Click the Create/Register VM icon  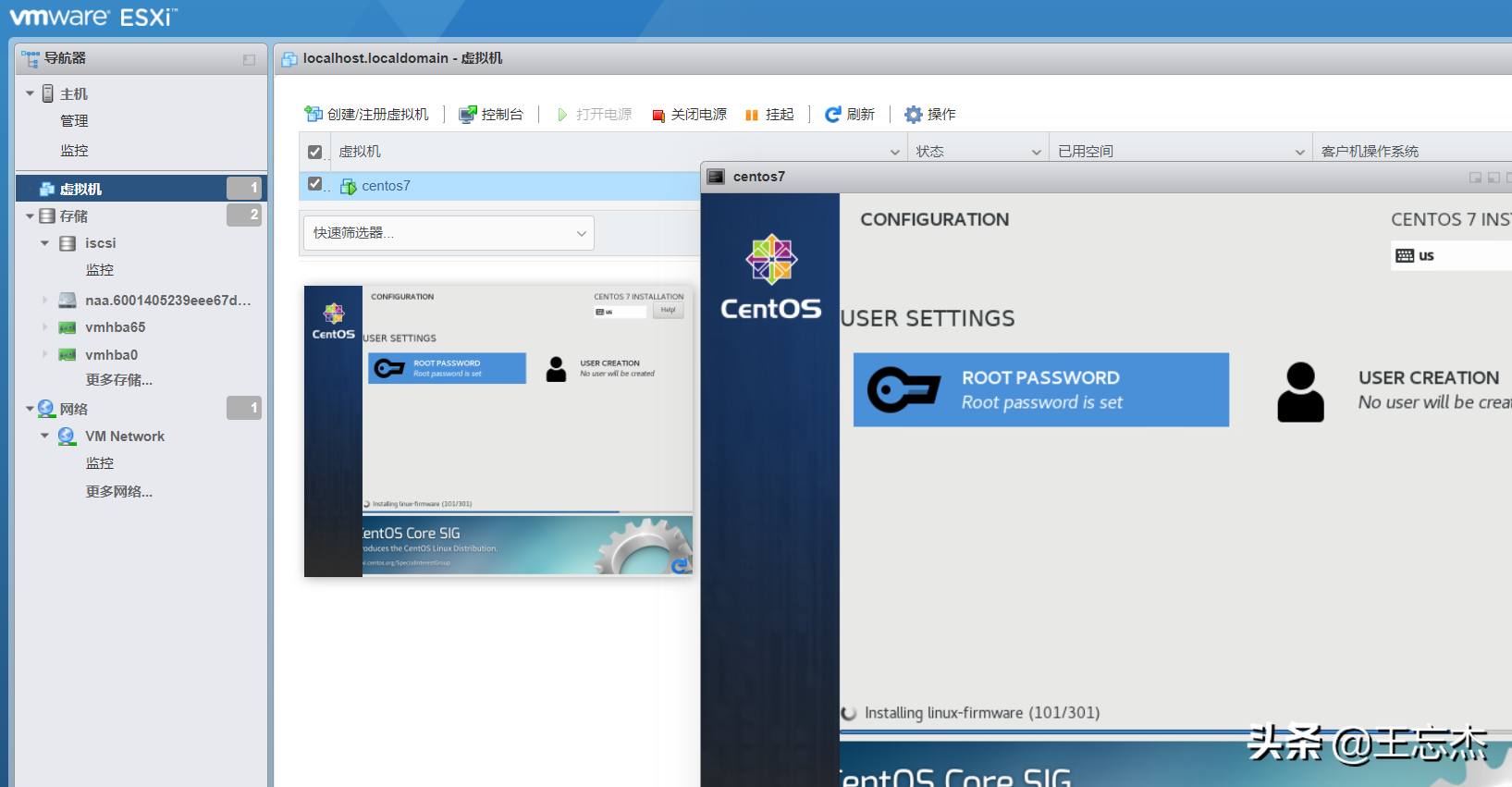[x=313, y=114]
